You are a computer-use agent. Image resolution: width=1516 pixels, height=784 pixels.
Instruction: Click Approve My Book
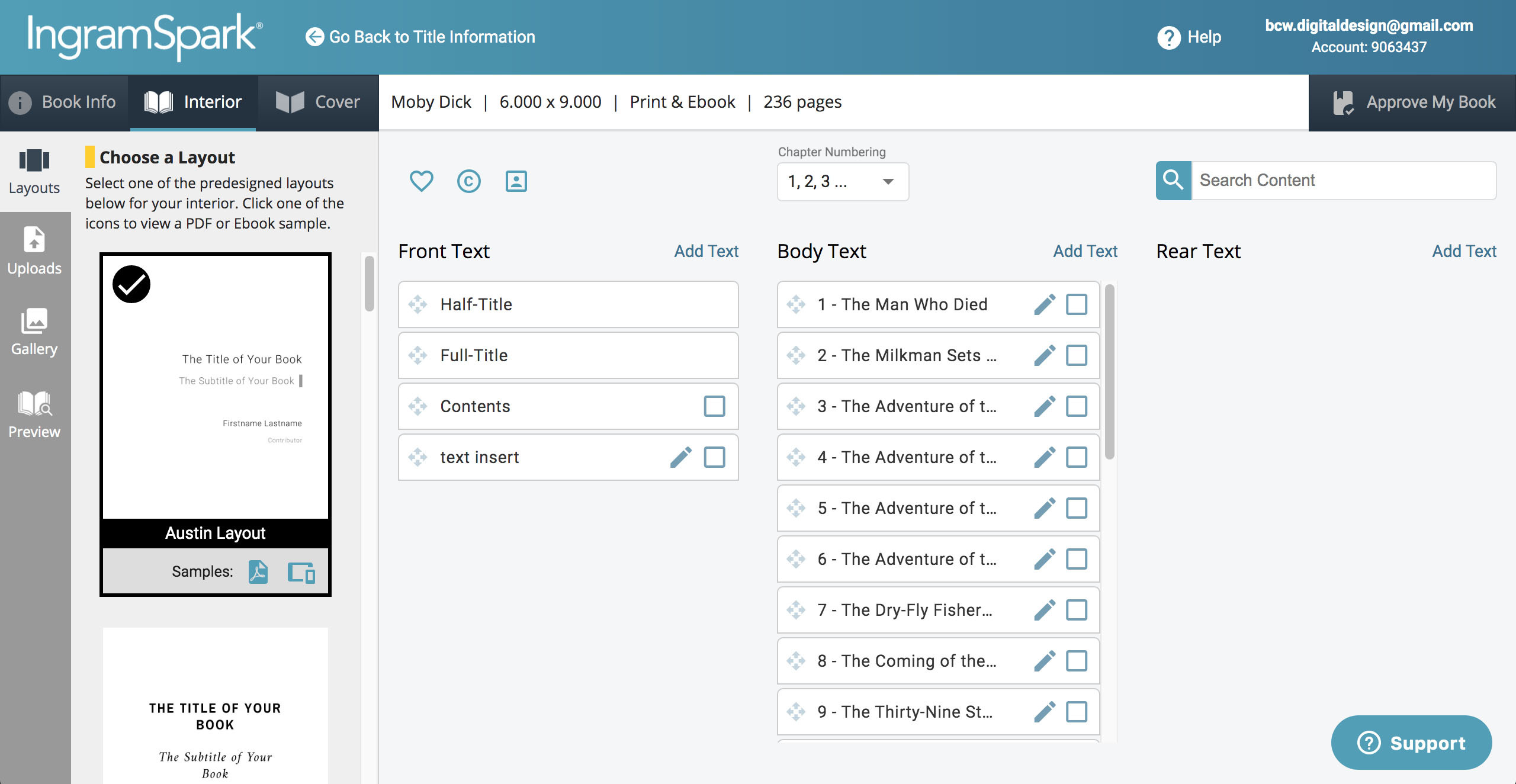click(x=1412, y=102)
